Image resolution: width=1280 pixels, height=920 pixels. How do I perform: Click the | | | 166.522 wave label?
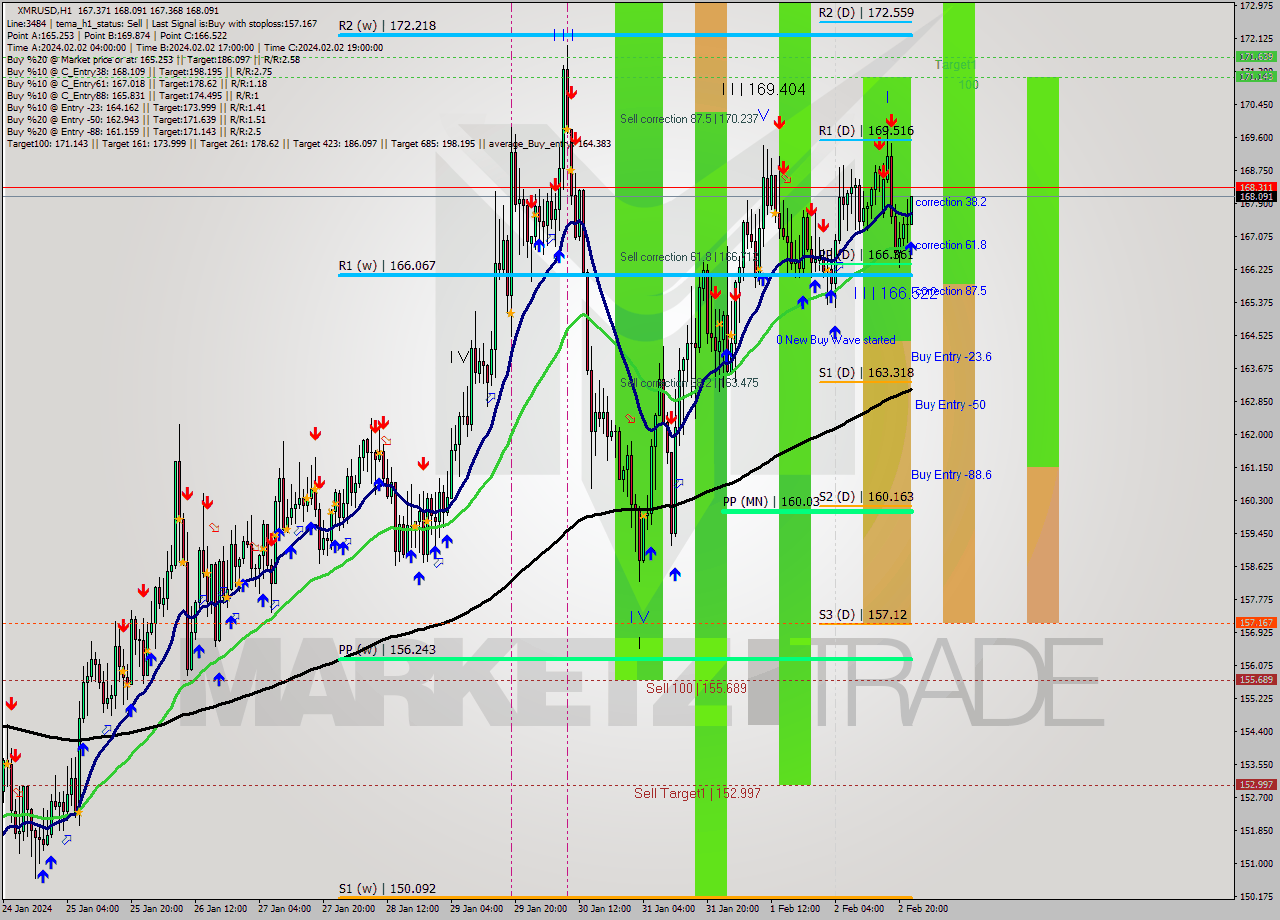pyautogui.click(x=895, y=293)
